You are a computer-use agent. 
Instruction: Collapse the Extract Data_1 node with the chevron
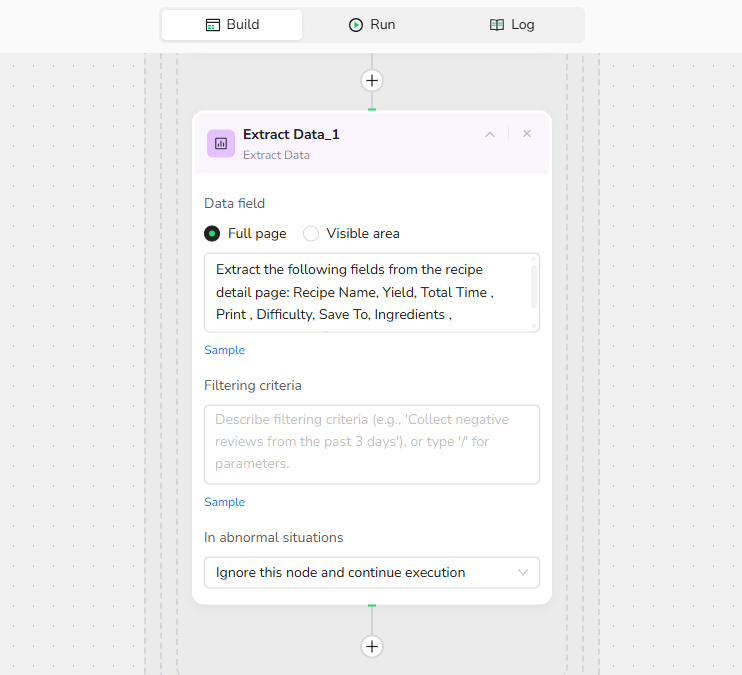point(490,134)
